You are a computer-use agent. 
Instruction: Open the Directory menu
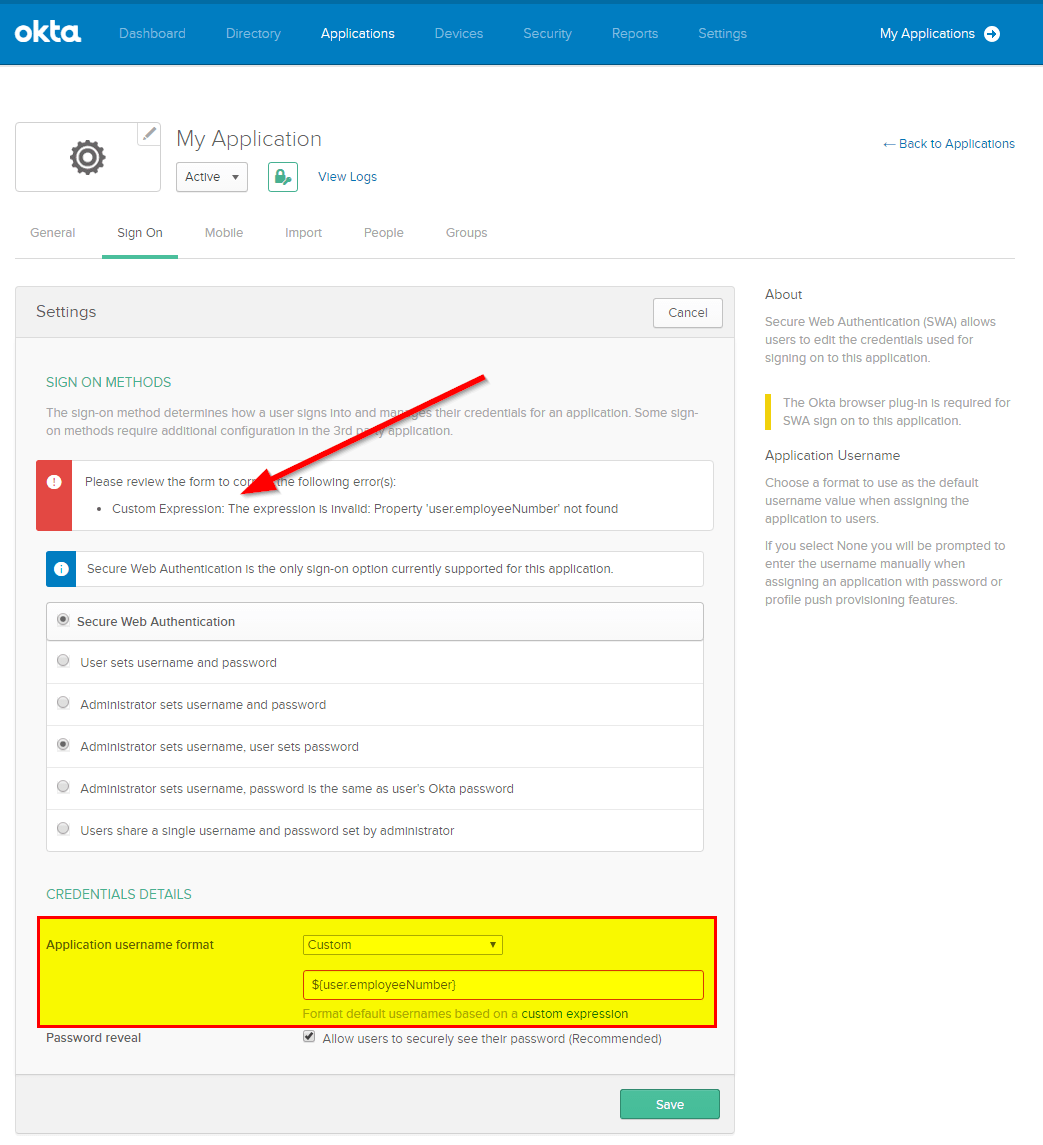click(253, 34)
